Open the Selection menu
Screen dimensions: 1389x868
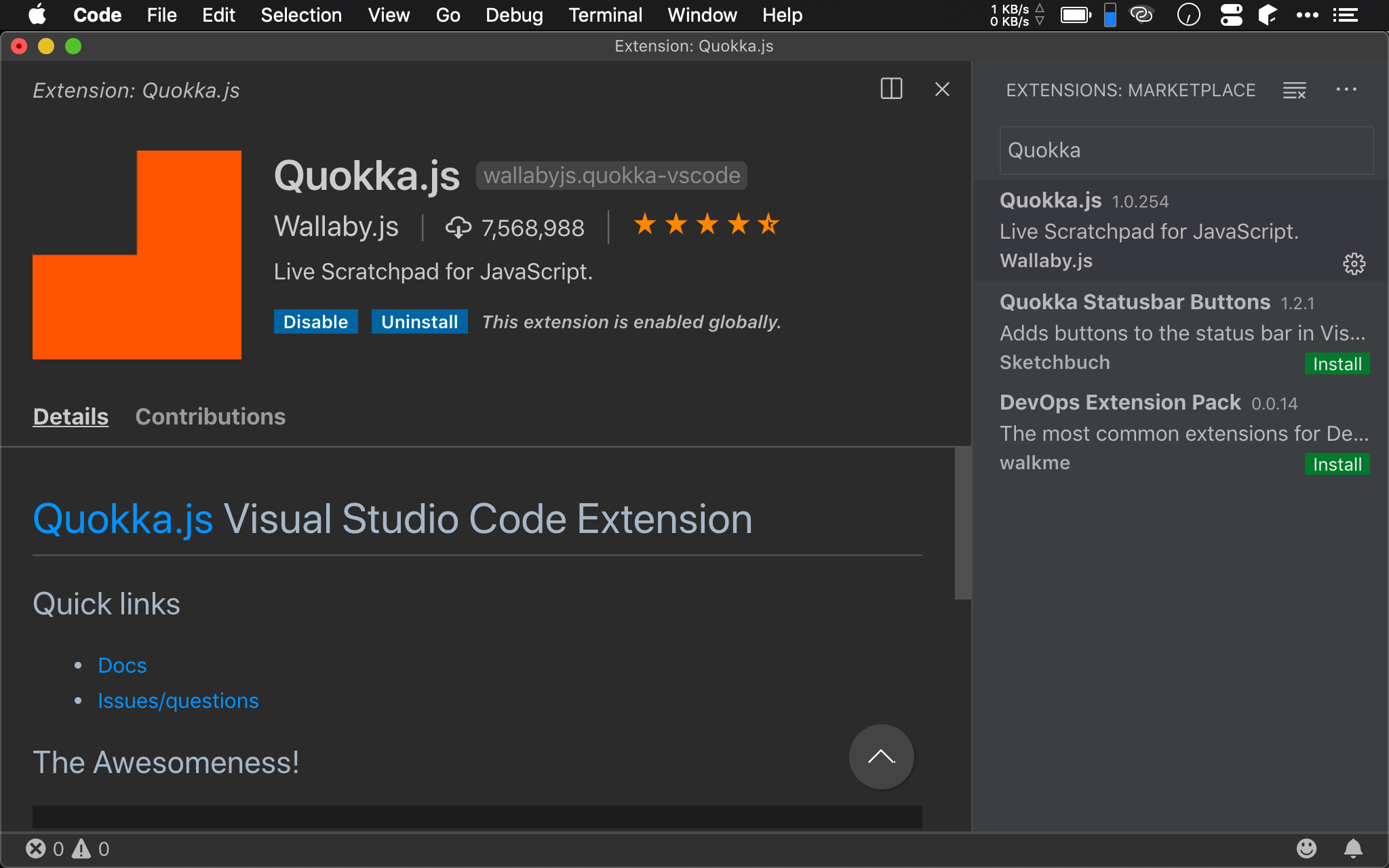coord(301,15)
